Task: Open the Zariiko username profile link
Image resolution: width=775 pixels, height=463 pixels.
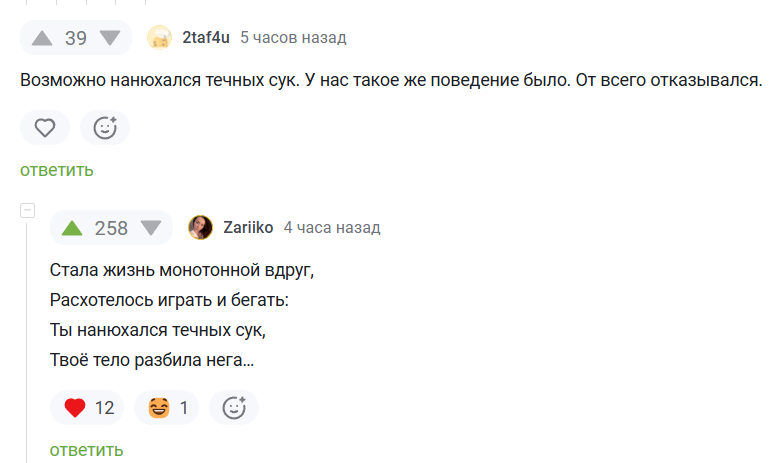Action: click(x=248, y=228)
